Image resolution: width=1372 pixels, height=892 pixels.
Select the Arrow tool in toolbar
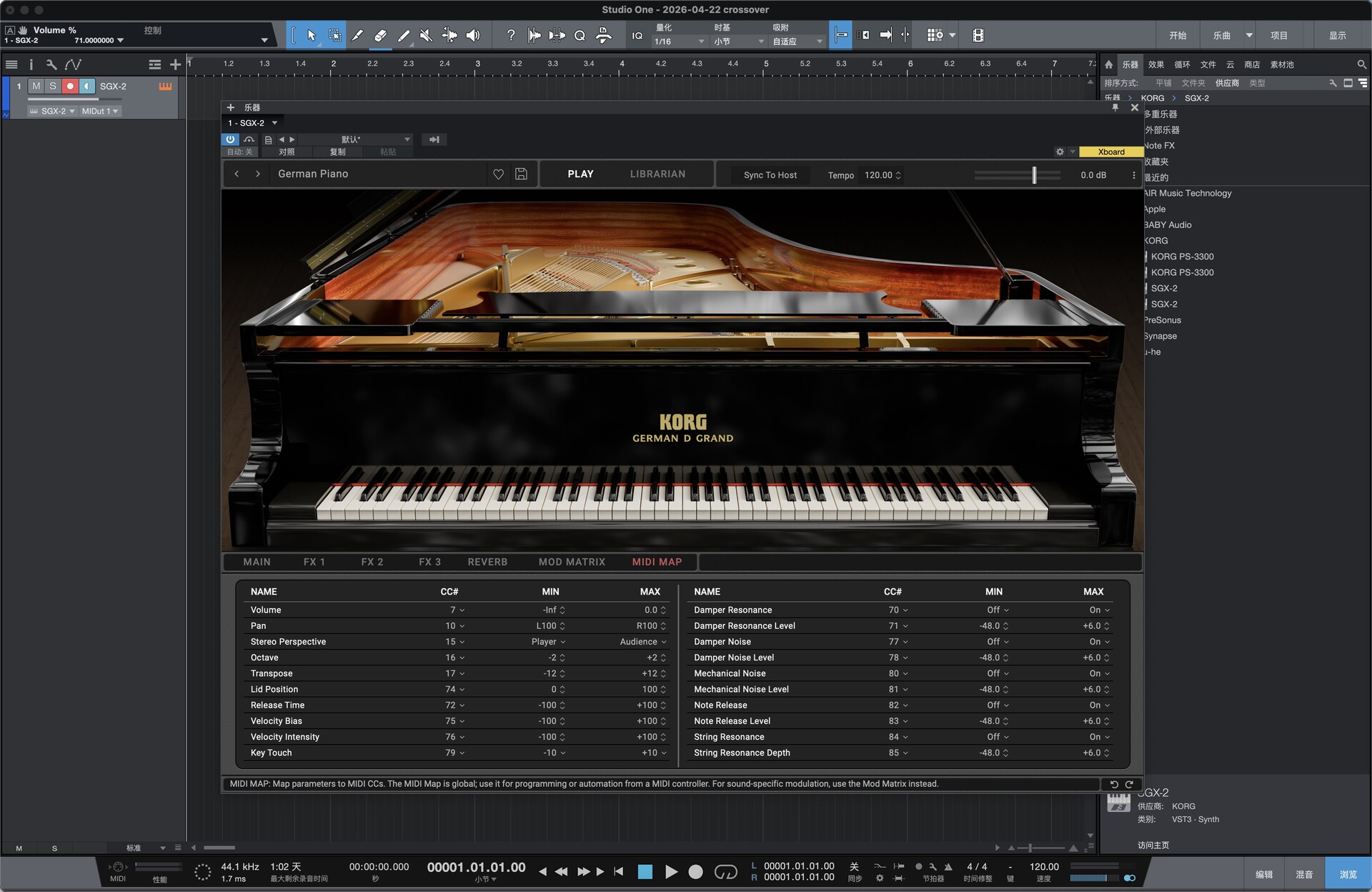pos(312,35)
